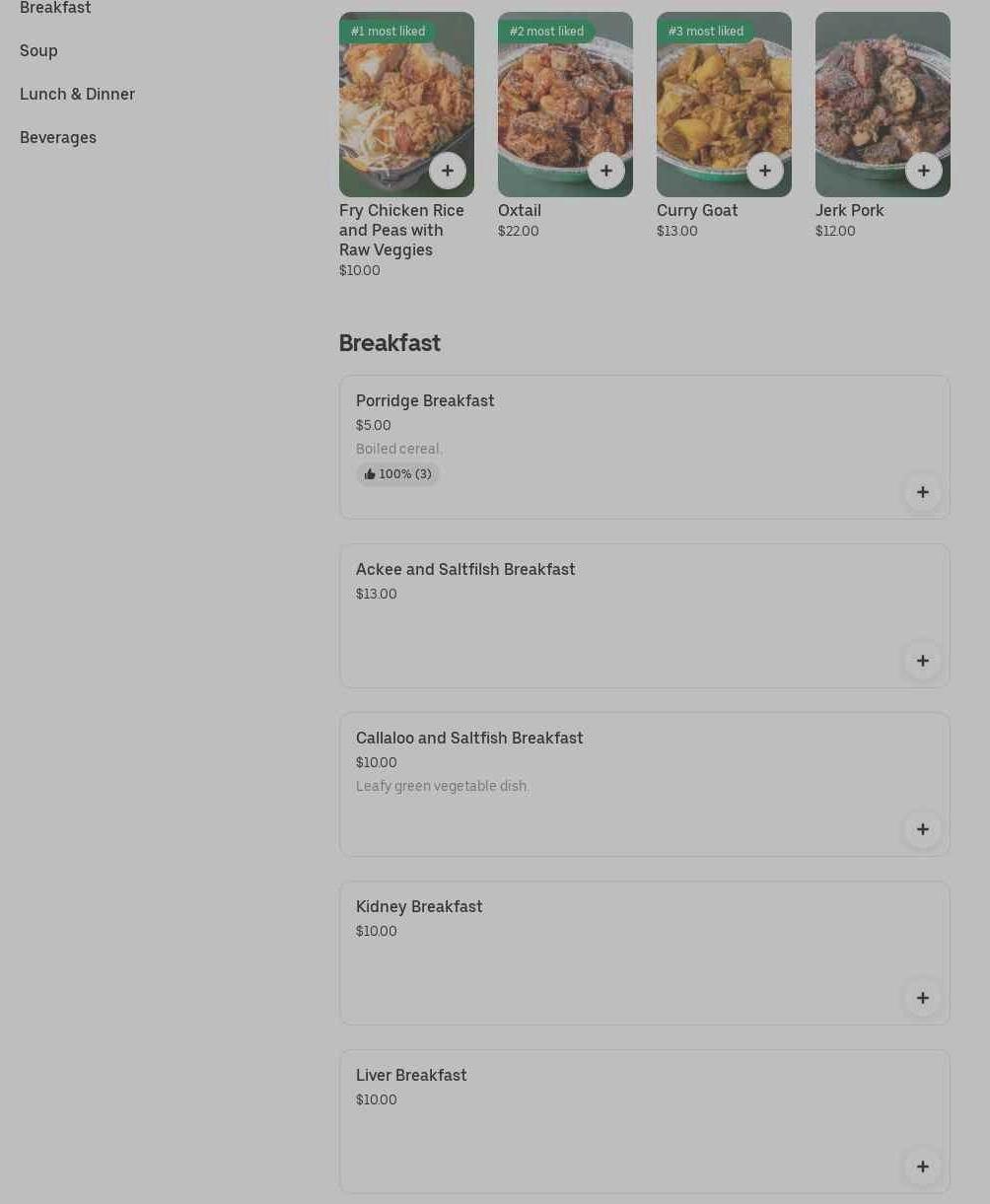
Task: Select the Beverages category in sidebar
Action: pos(58,137)
